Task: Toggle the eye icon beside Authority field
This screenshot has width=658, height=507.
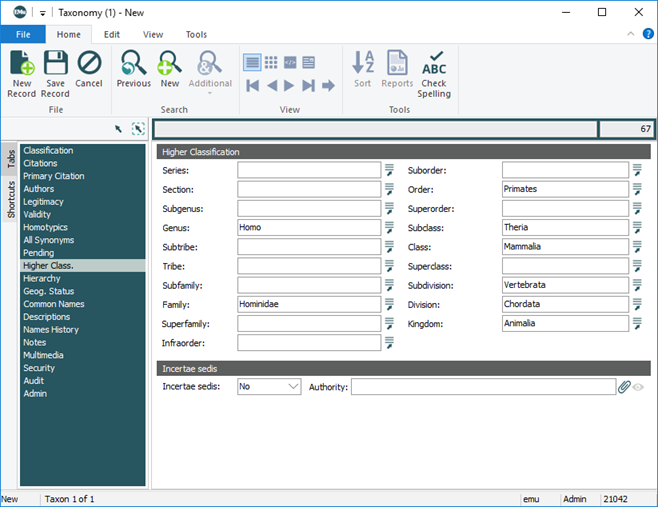Action: pos(638,387)
